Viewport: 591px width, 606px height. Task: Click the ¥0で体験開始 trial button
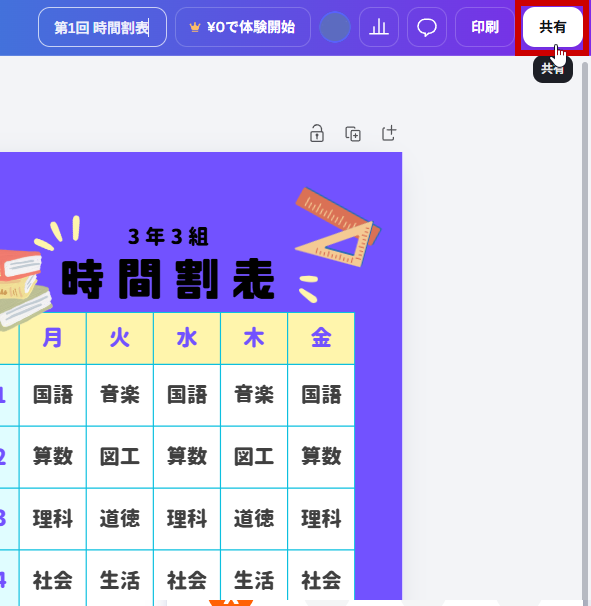243,27
